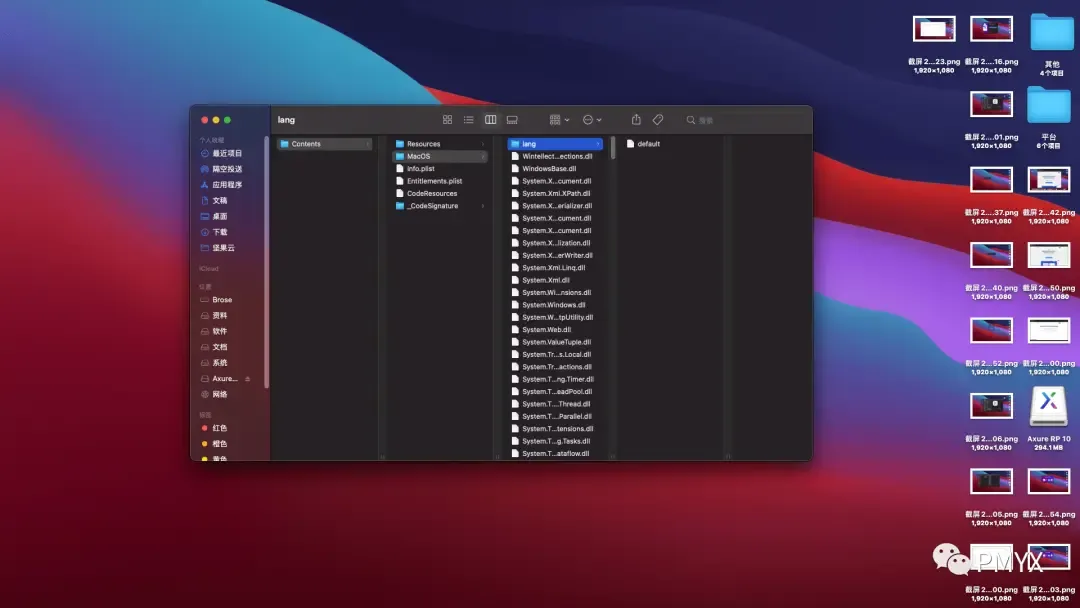Image resolution: width=1080 pixels, height=608 pixels.
Task: Click the Share icon in toolbar
Action: point(636,120)
